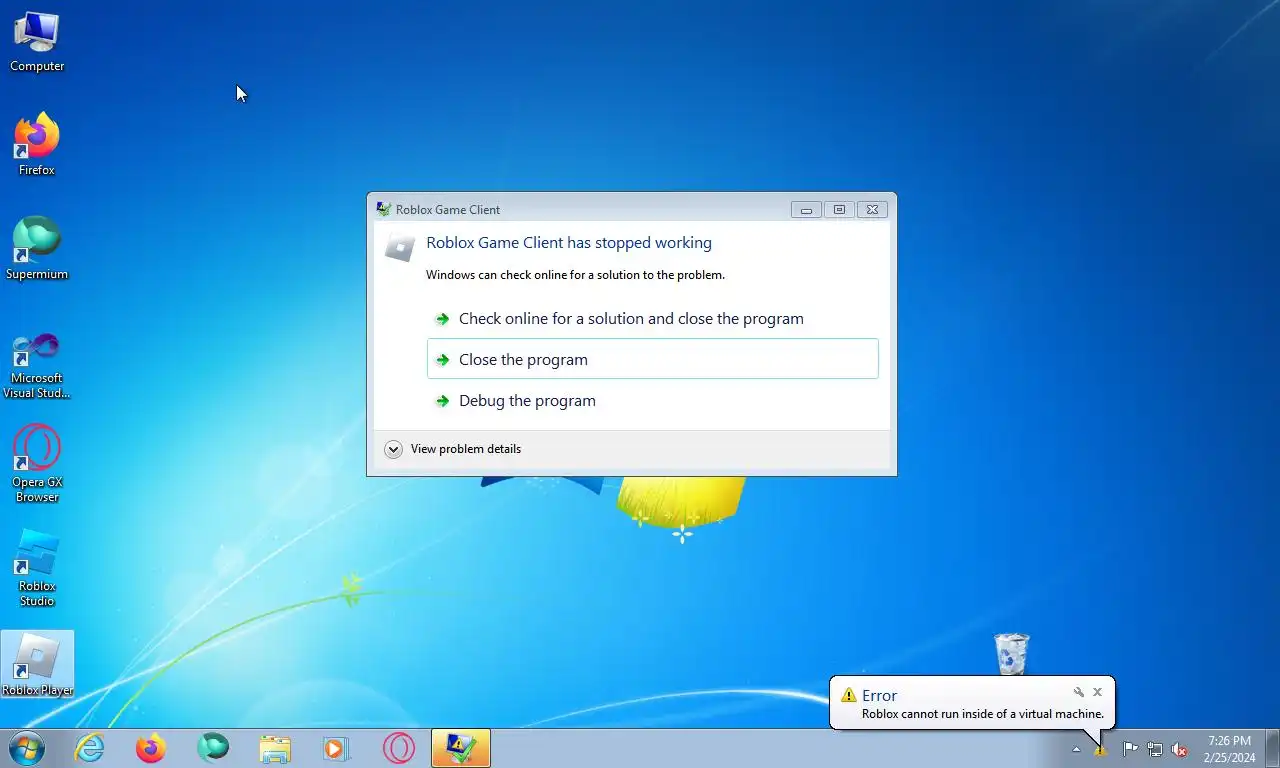Open the network status tray icon
Viewport: 1280px width, 768px height.
1155,749
